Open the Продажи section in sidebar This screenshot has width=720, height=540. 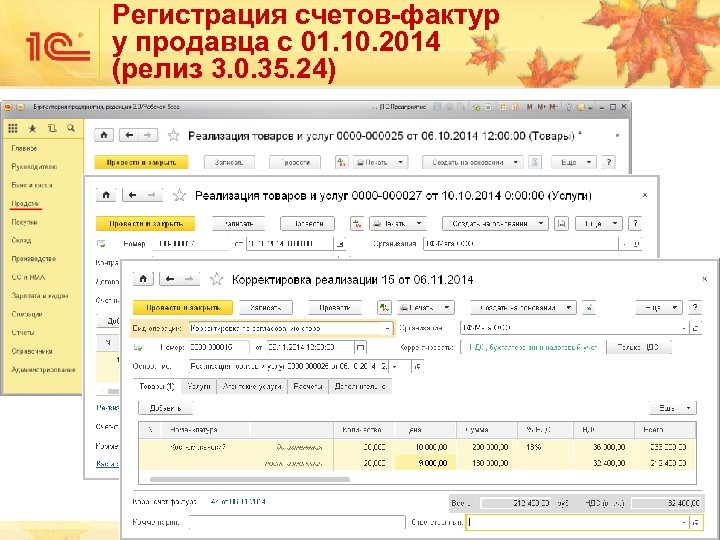25,203
